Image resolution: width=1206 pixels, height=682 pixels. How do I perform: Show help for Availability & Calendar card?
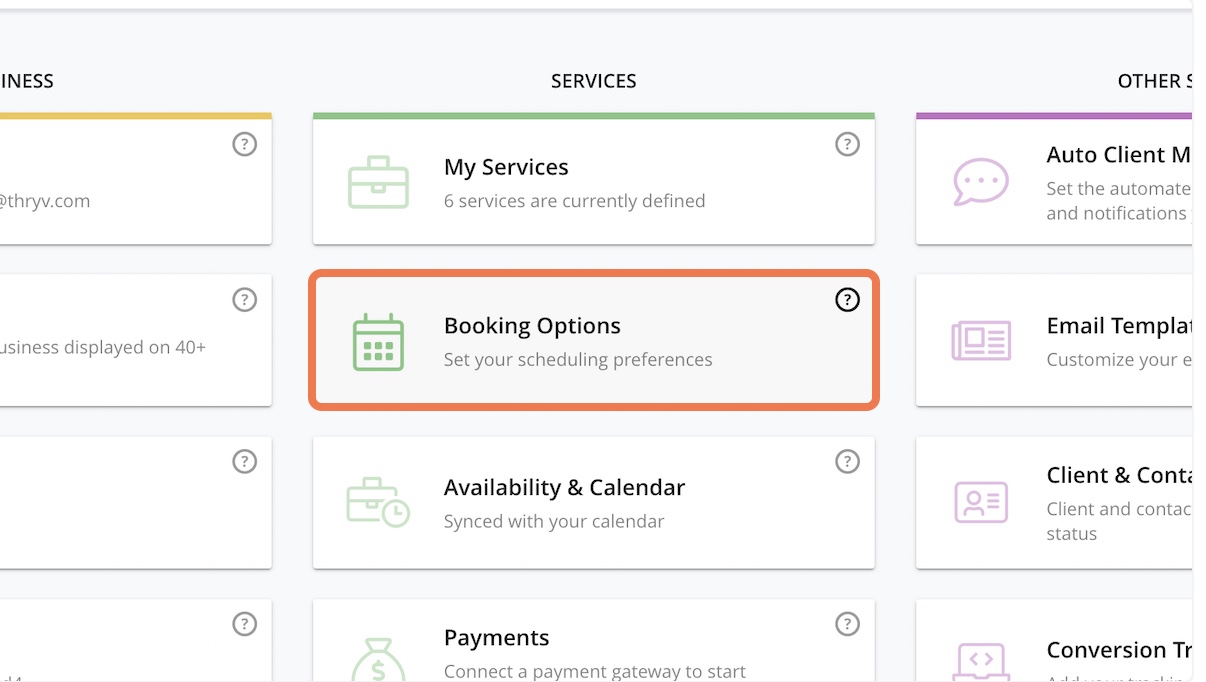coord(847,461)
